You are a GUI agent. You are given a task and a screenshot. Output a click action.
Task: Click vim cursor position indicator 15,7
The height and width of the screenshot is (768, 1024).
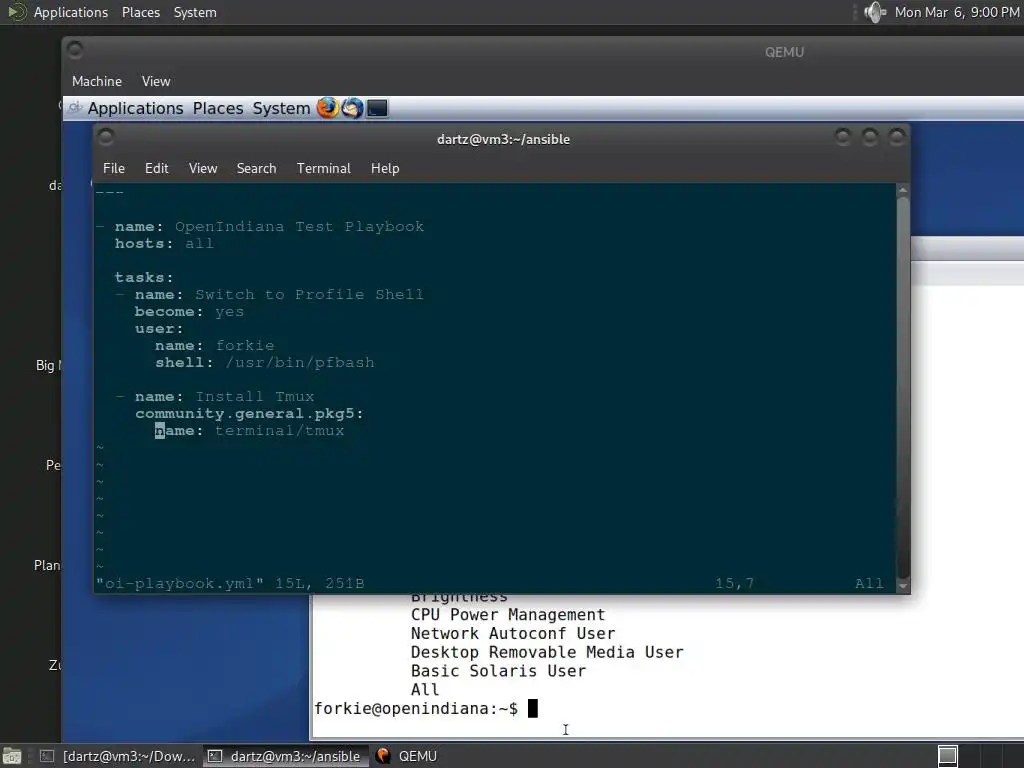click(x=734, y=583)
